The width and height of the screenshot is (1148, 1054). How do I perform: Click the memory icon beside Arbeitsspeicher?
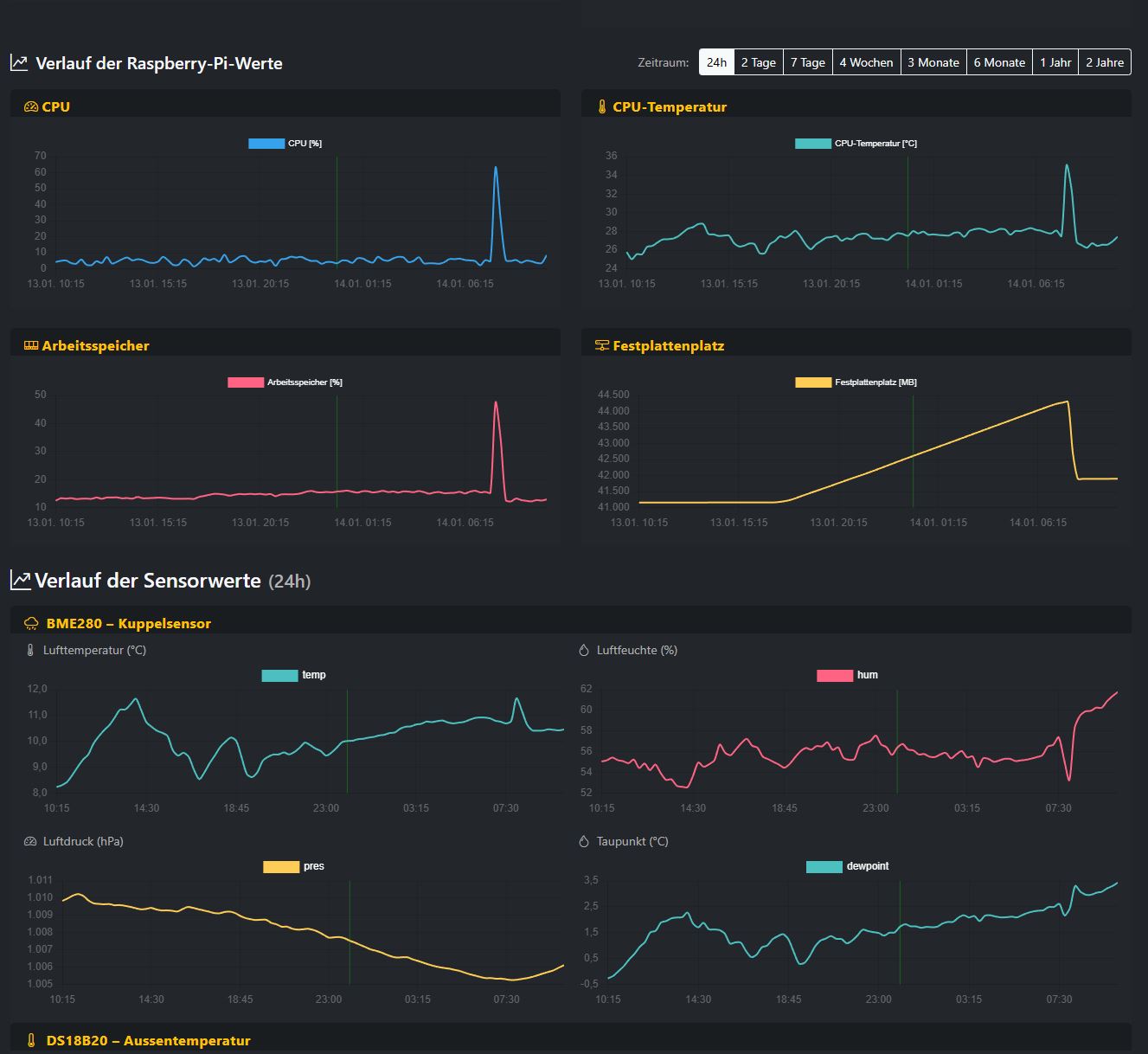coord(31,346)
